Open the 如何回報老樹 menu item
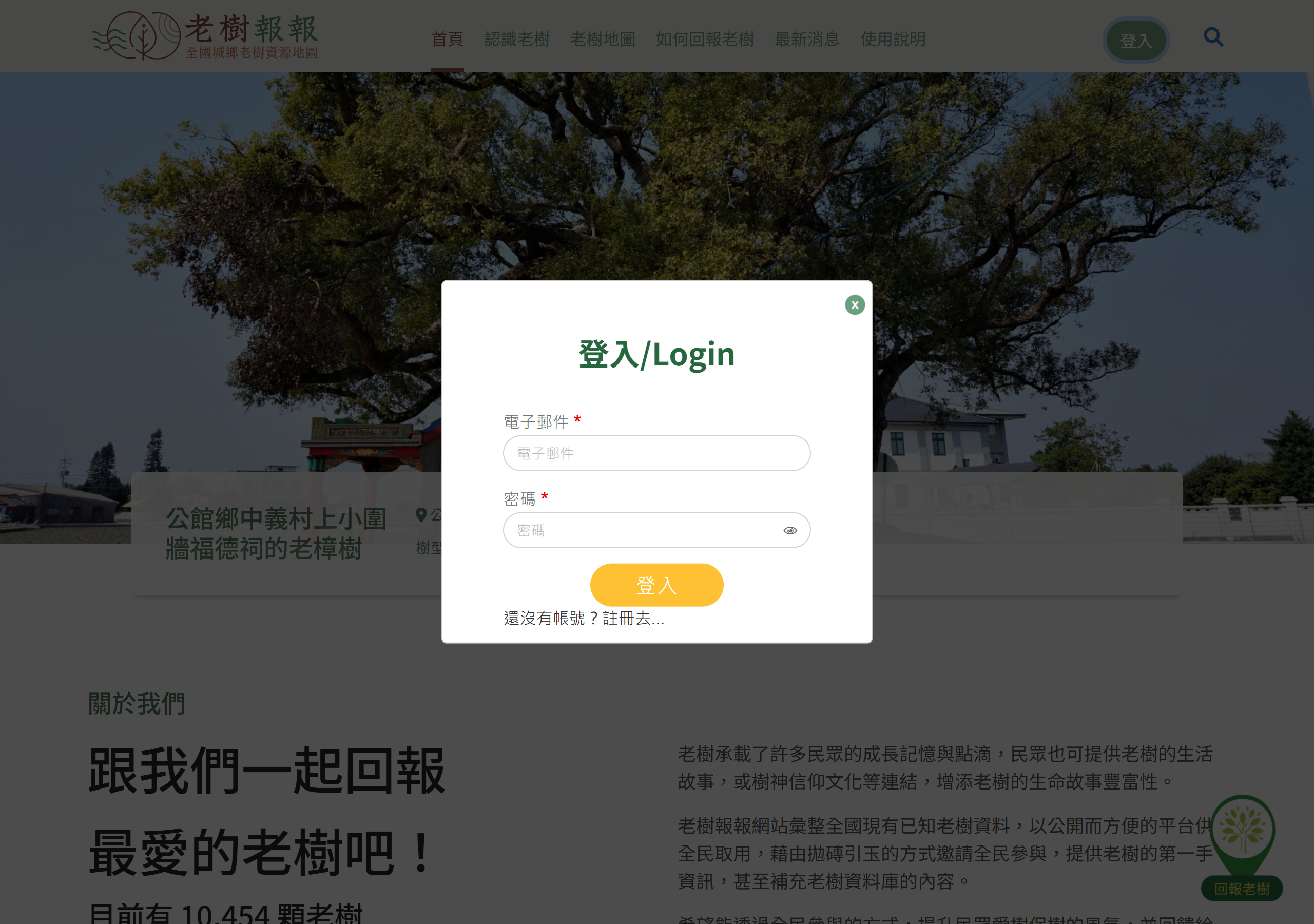This screenshot has width=1314, height=924. (x=705, y=39)
